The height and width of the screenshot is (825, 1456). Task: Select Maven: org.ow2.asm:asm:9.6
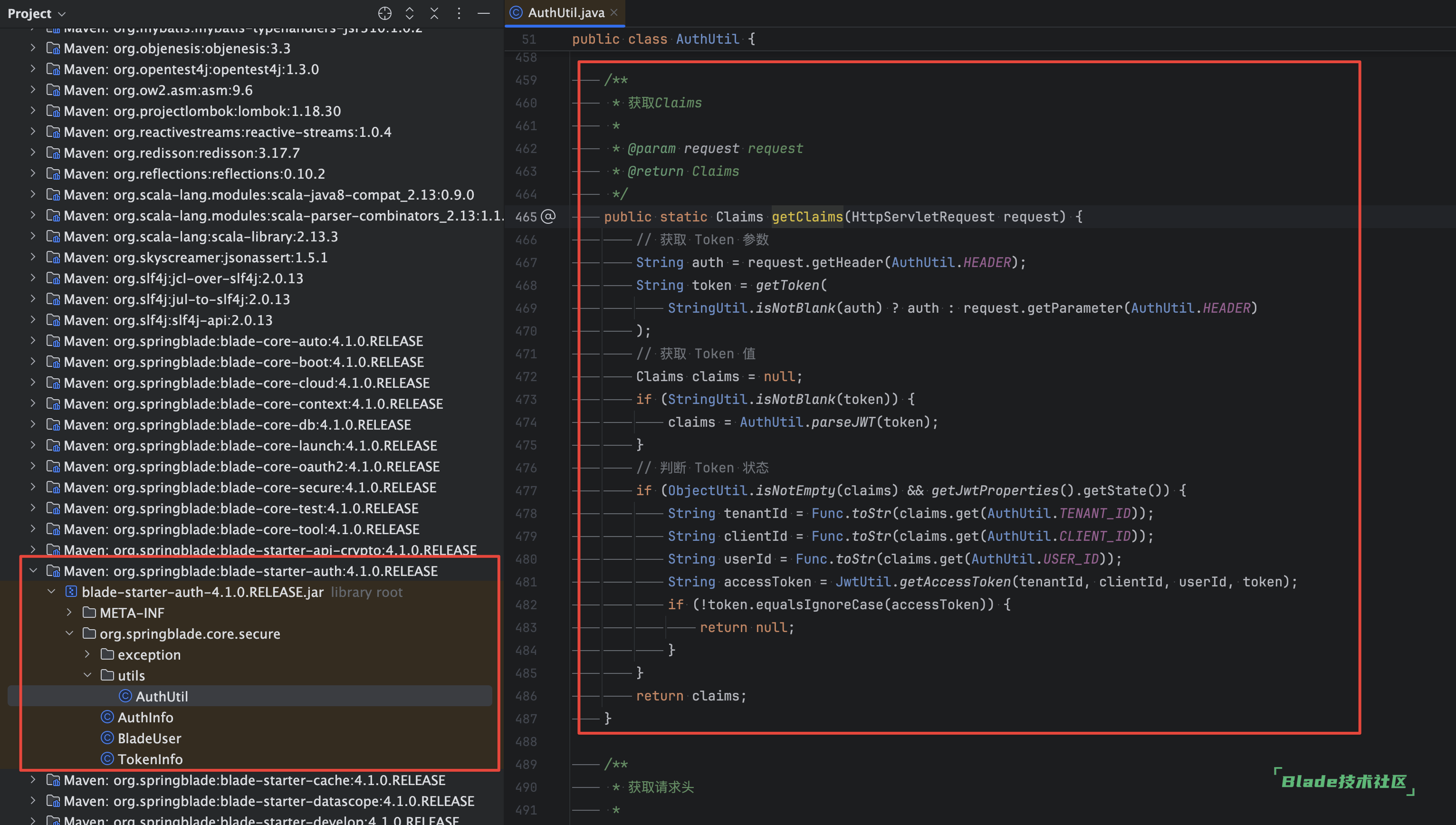tap(158, 90)
